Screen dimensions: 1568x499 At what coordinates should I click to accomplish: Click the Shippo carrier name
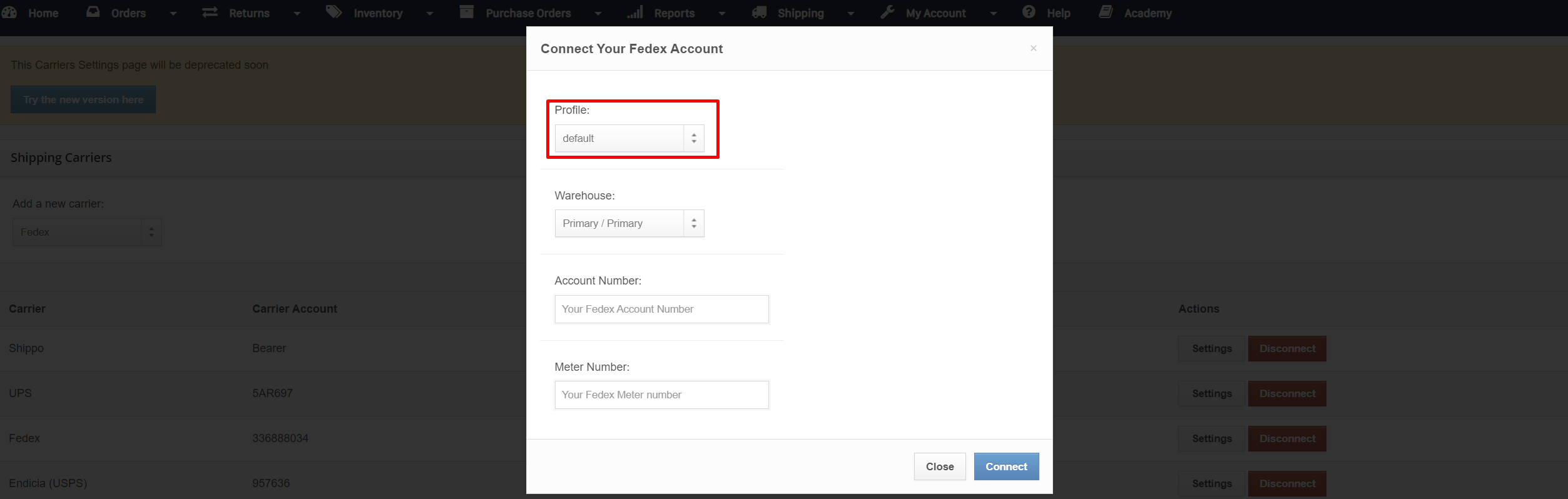[26, 348]
